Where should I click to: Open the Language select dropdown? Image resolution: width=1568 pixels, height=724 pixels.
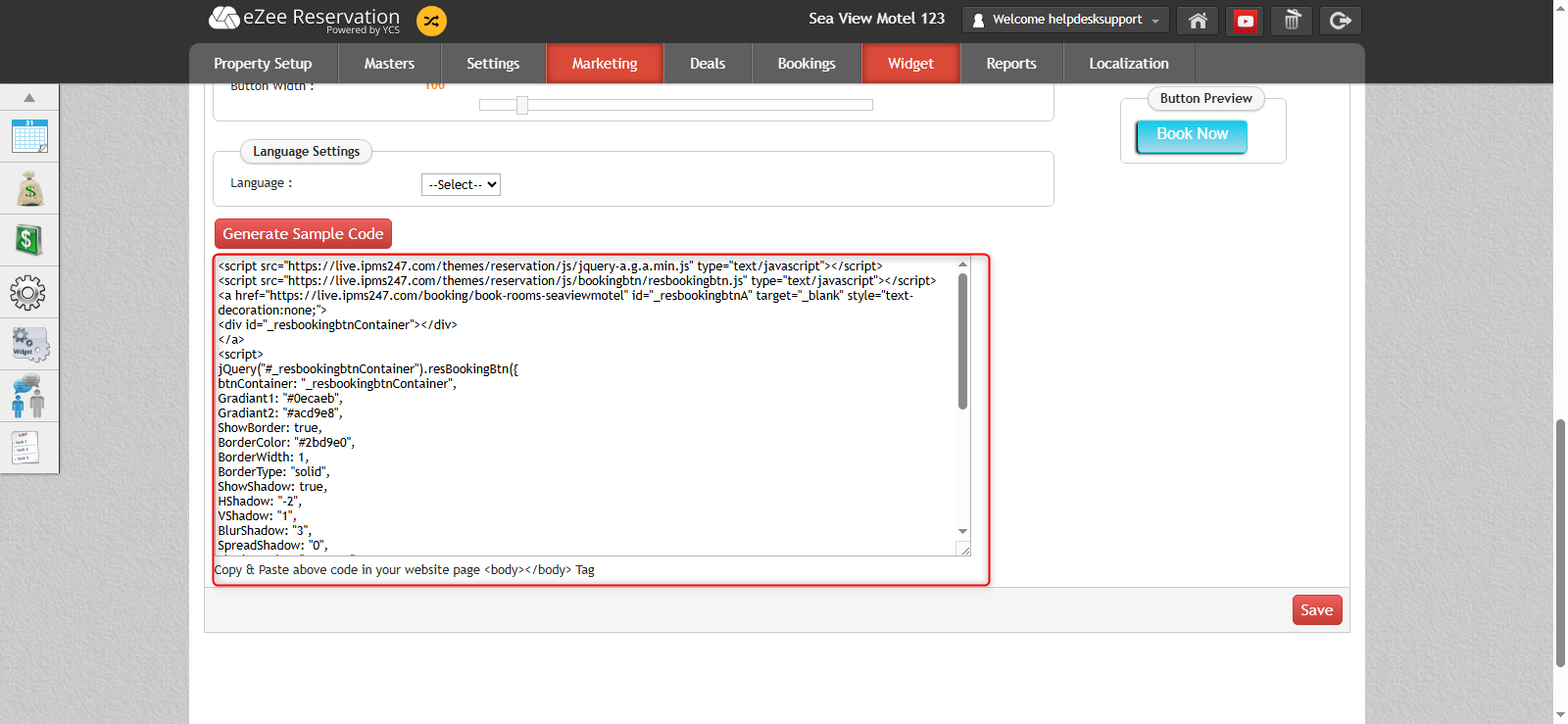pos(461,184)
